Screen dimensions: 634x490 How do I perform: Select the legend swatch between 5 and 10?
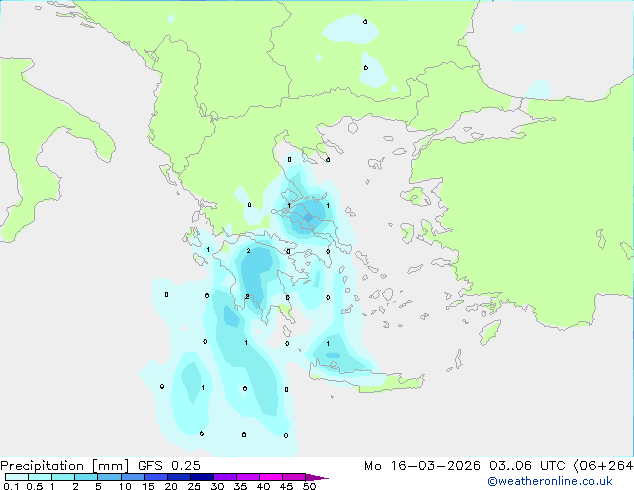(x=110, y=477)
